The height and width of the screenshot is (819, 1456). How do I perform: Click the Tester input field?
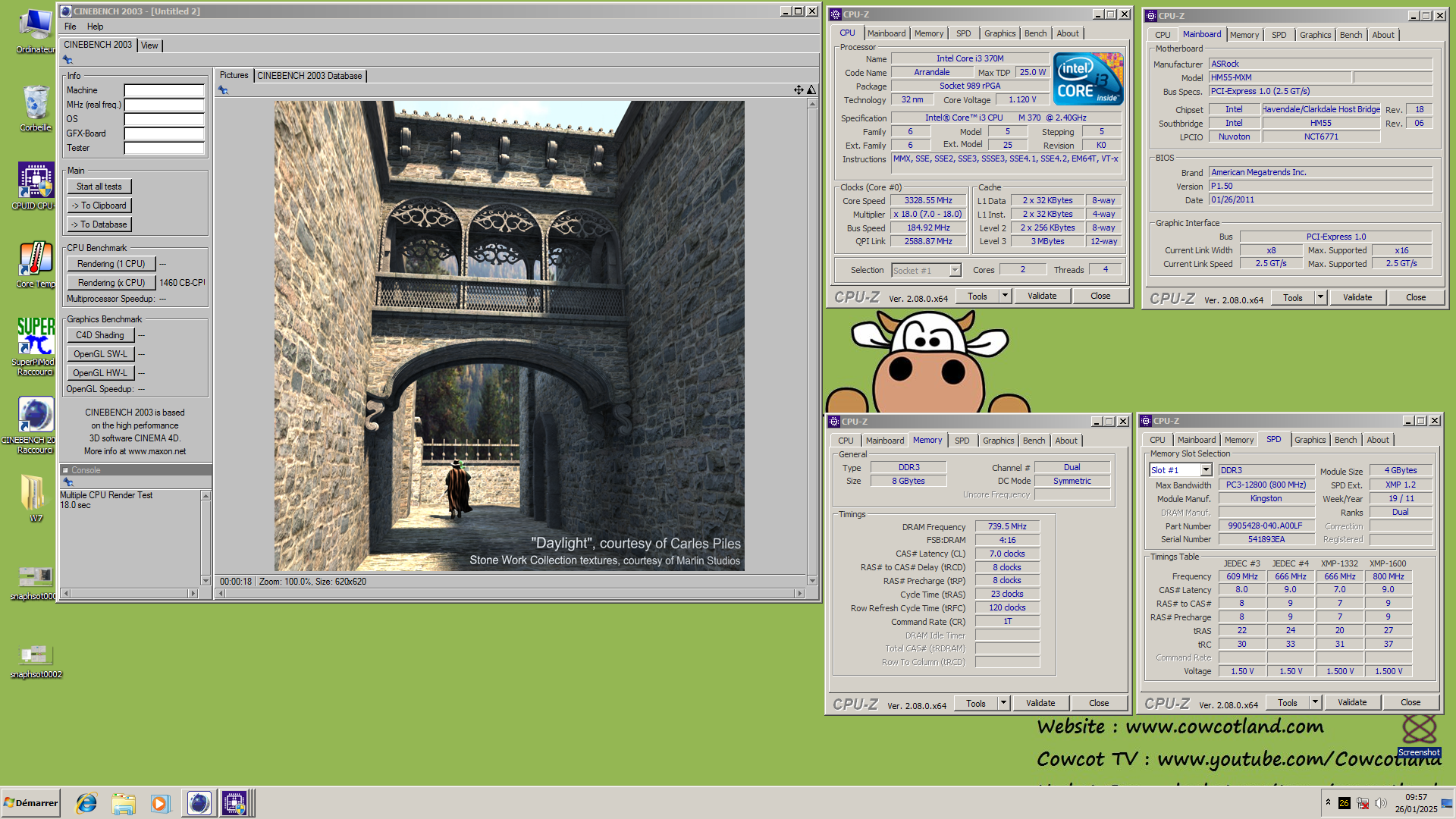click(165, 148)
